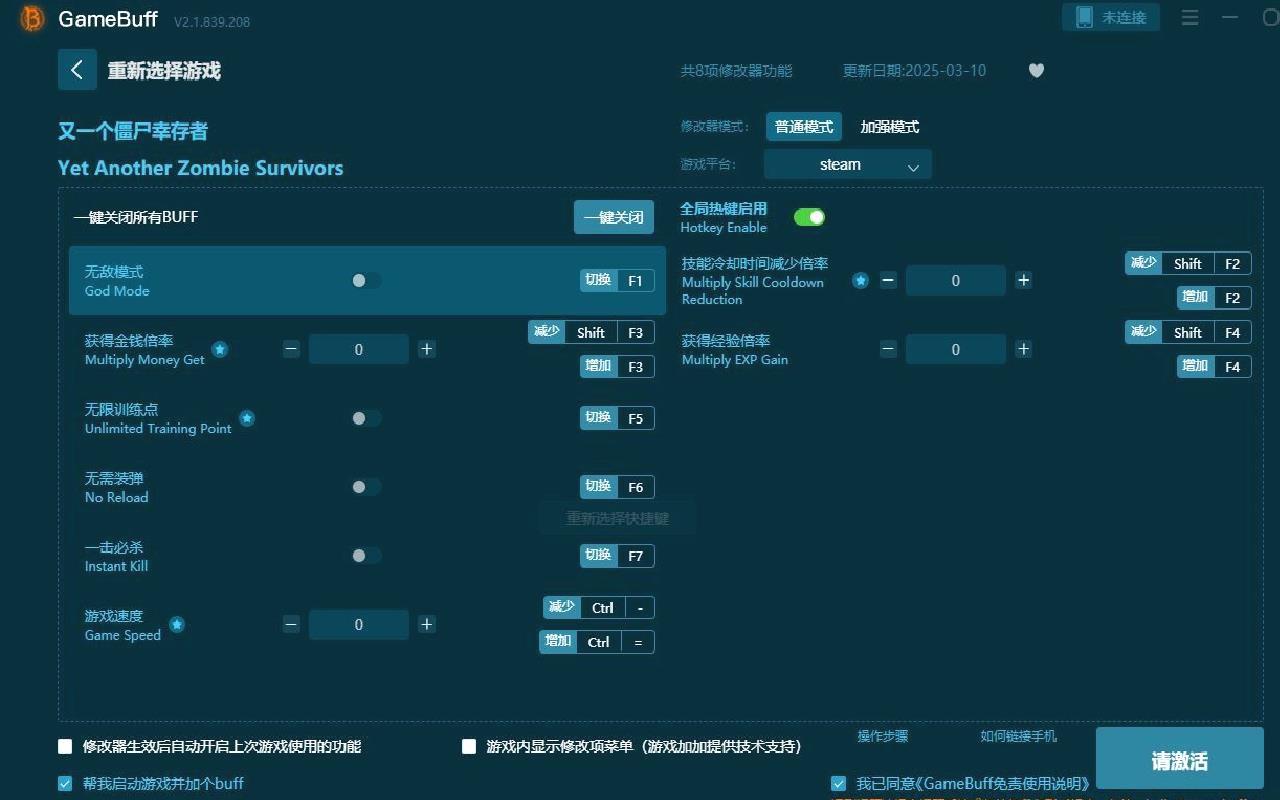This screenshot has width=1280, height=800.
Task: Click F6 hotkey for No Reload
Action: (617, 487)
